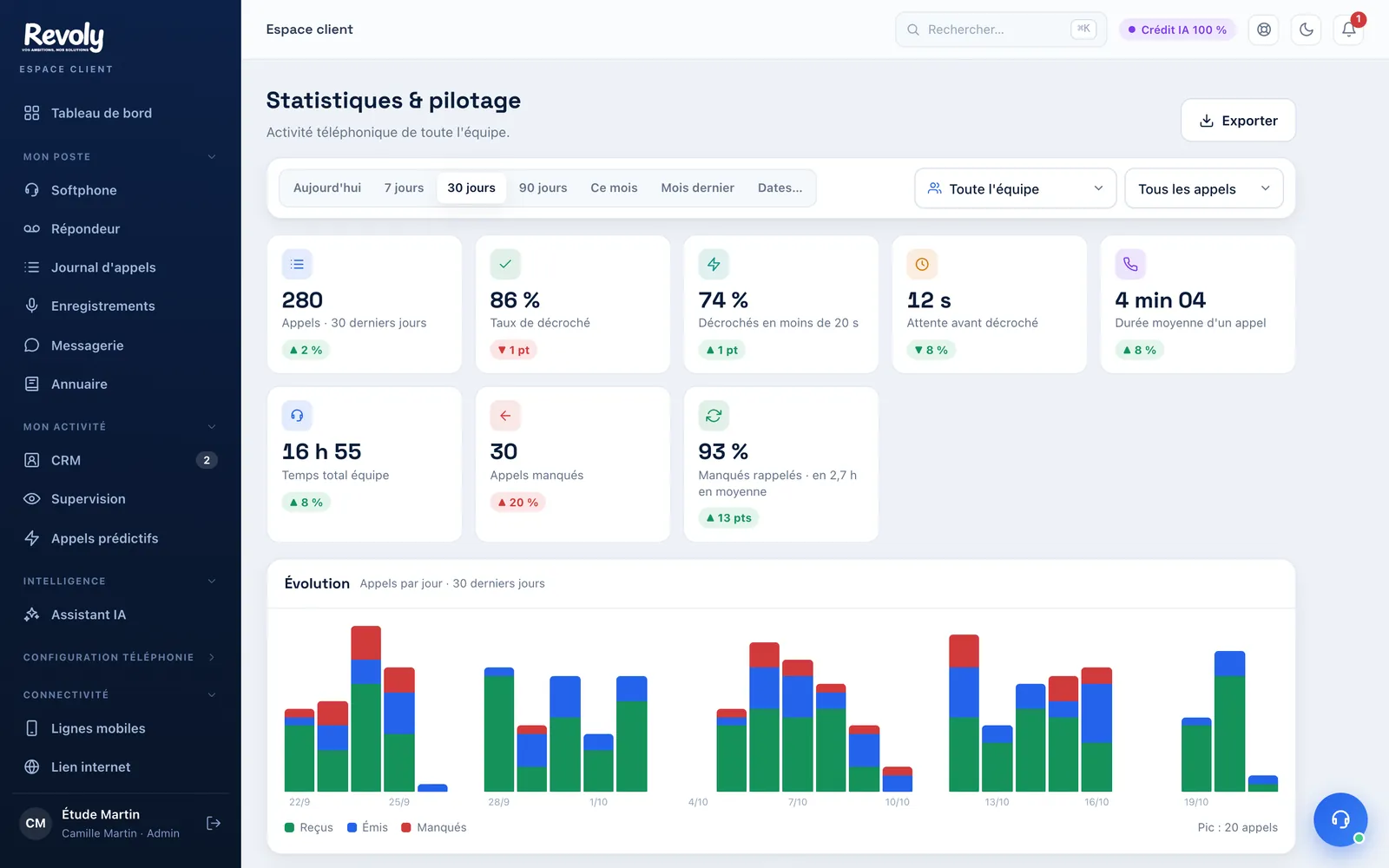This screenshot has height=868, width=1389.
Task: Click the logout icon beside Étude Martin
Action: [214, 823]
